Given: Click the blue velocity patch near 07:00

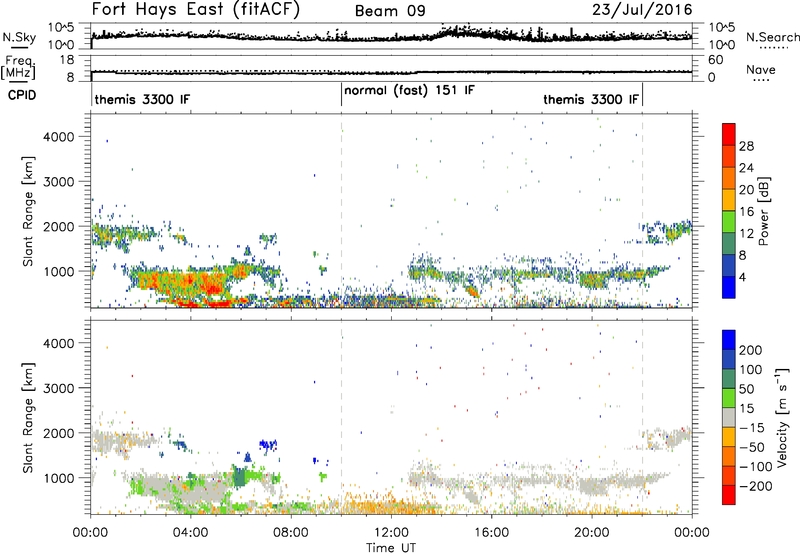Looking at the screenshot, I should 267,445.
